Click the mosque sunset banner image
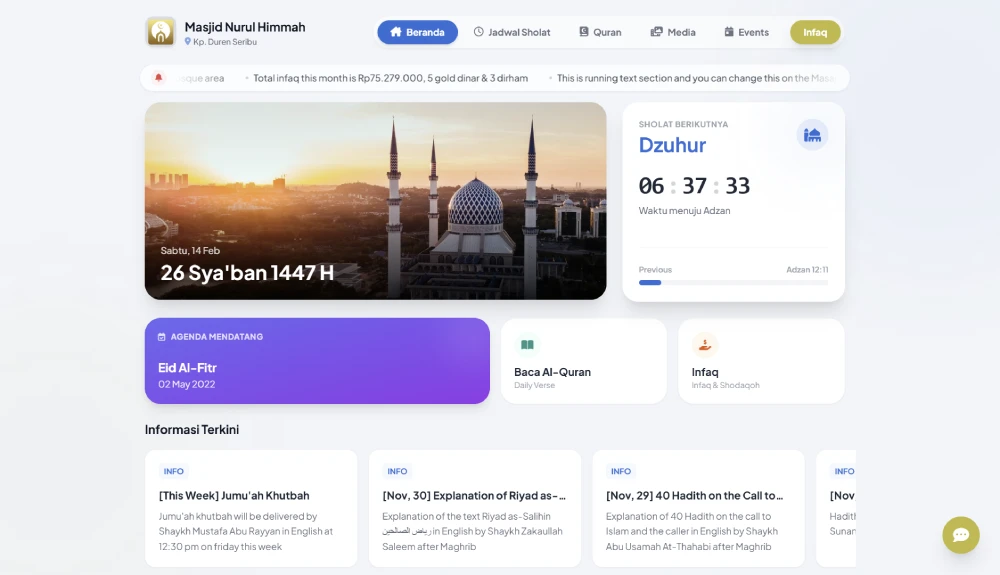The height and width of the screenshot is (575, 1000). 376,201
